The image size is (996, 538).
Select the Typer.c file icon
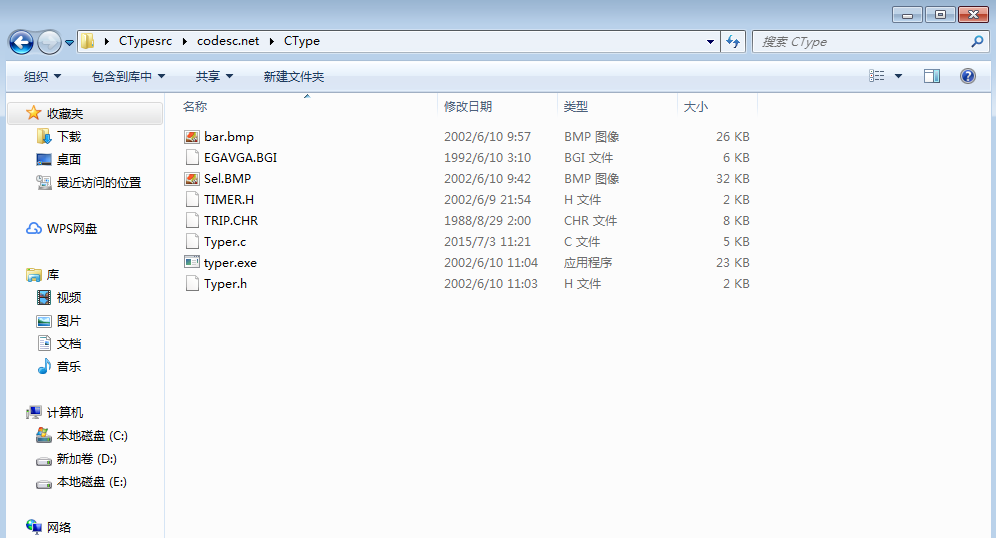coord(192,241)
